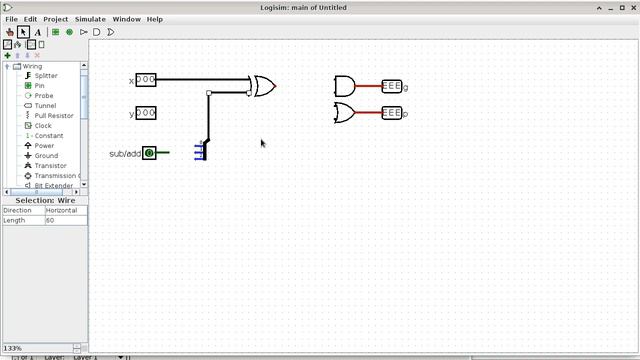Screen dimensions: 640x360
Task: Click the XOR gate on canvas
Action: coord(263,86)
